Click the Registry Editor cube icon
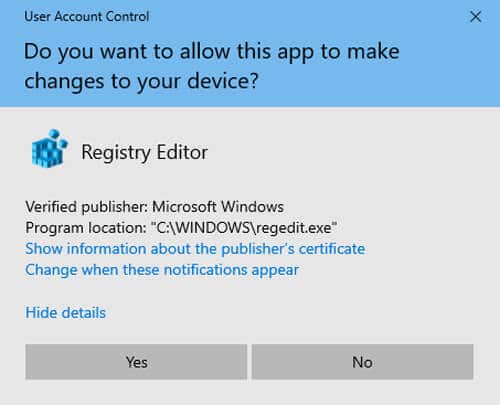500x405 pixels. pyautogui.click(x=49, y=149)
